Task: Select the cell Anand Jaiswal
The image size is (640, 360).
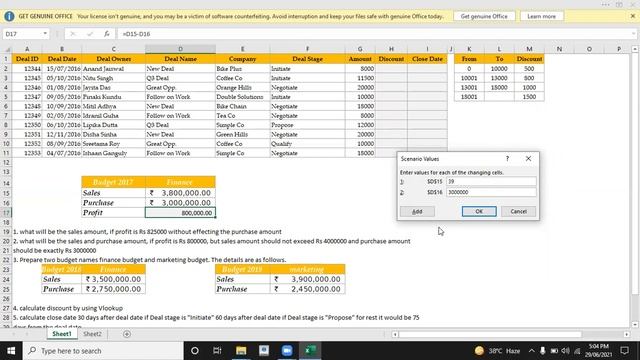Action: (114, 69)
